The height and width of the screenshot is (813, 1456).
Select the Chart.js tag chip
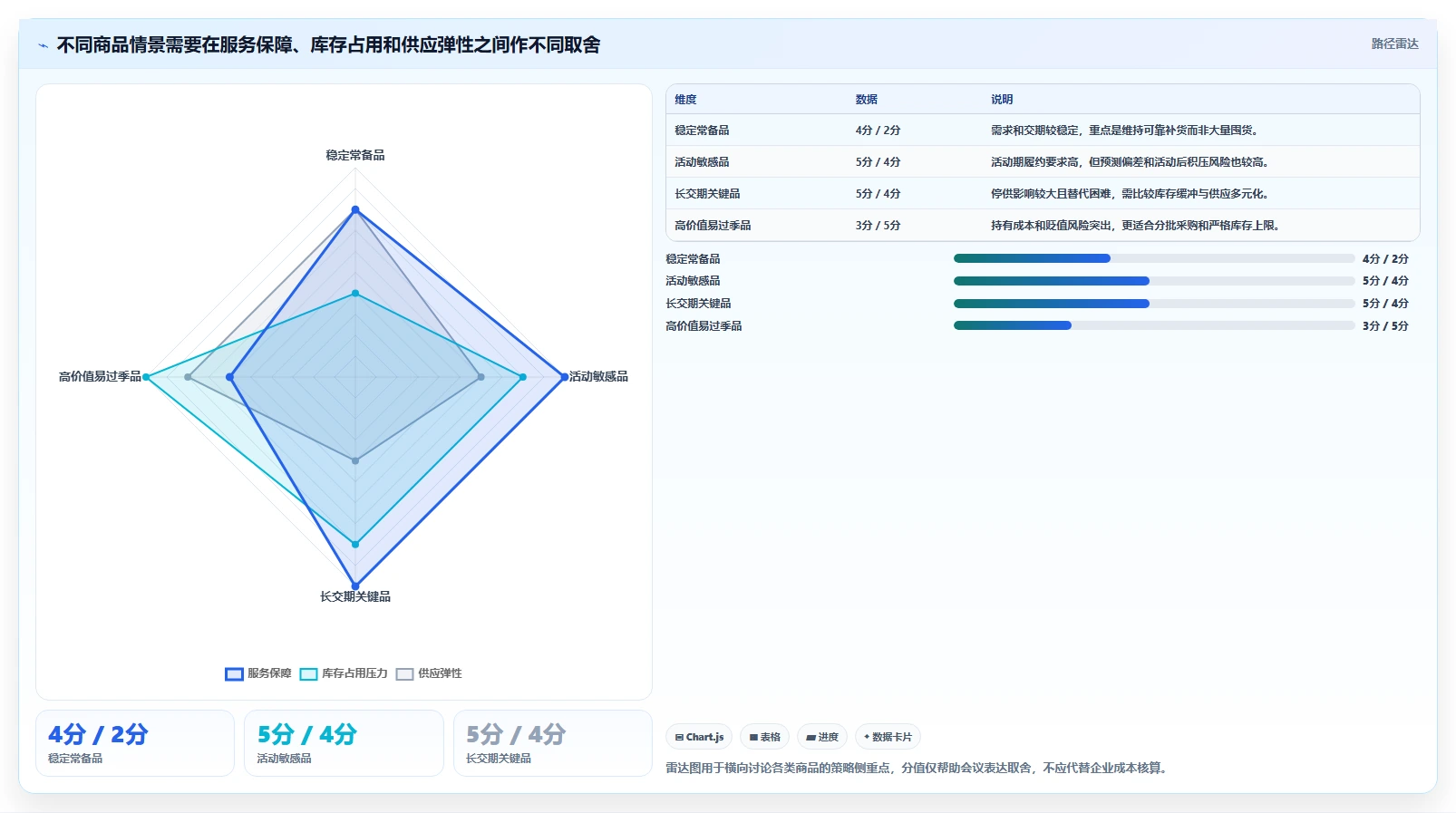[699, 737]
